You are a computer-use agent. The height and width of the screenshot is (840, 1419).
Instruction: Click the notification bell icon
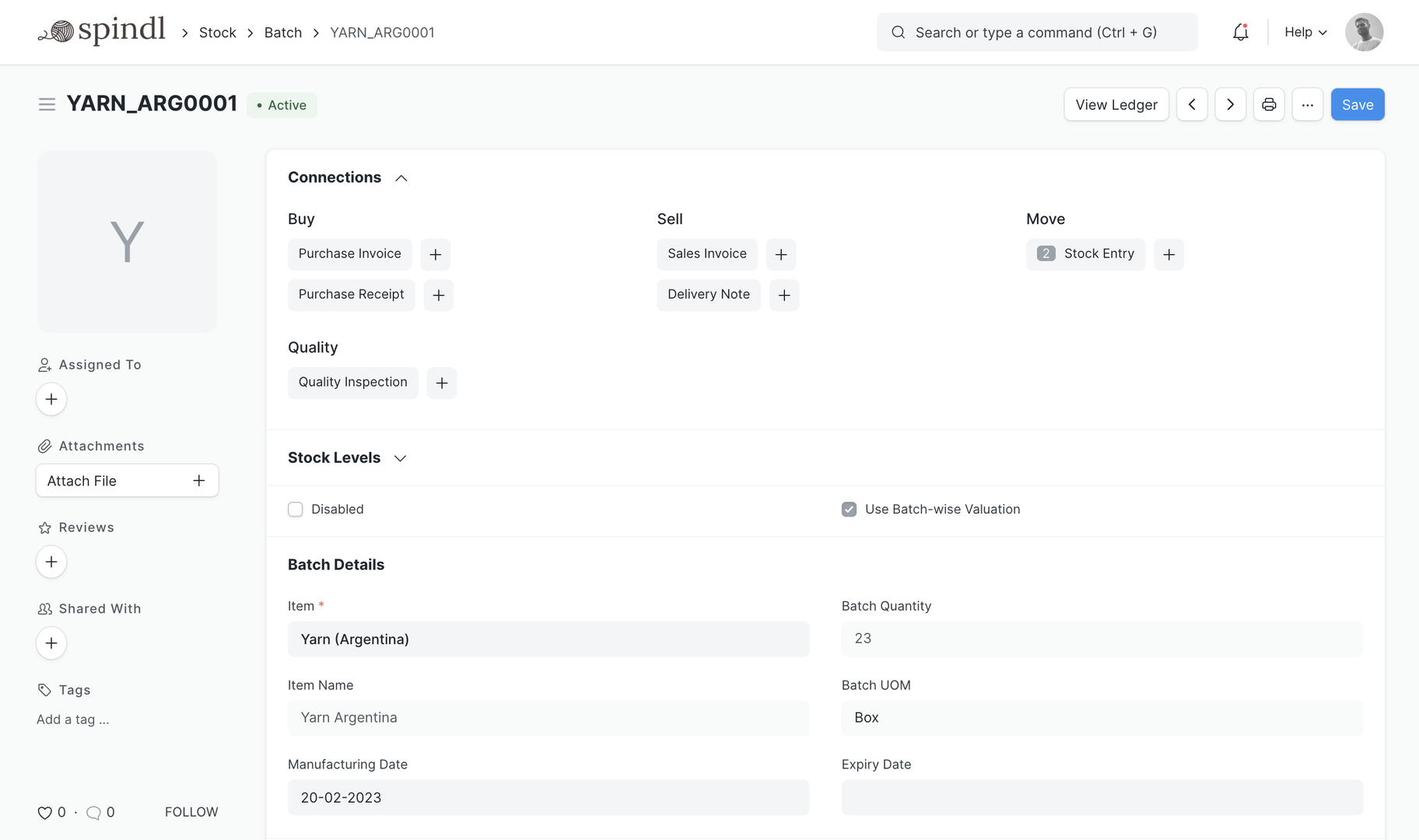(x=1240, y=32)
